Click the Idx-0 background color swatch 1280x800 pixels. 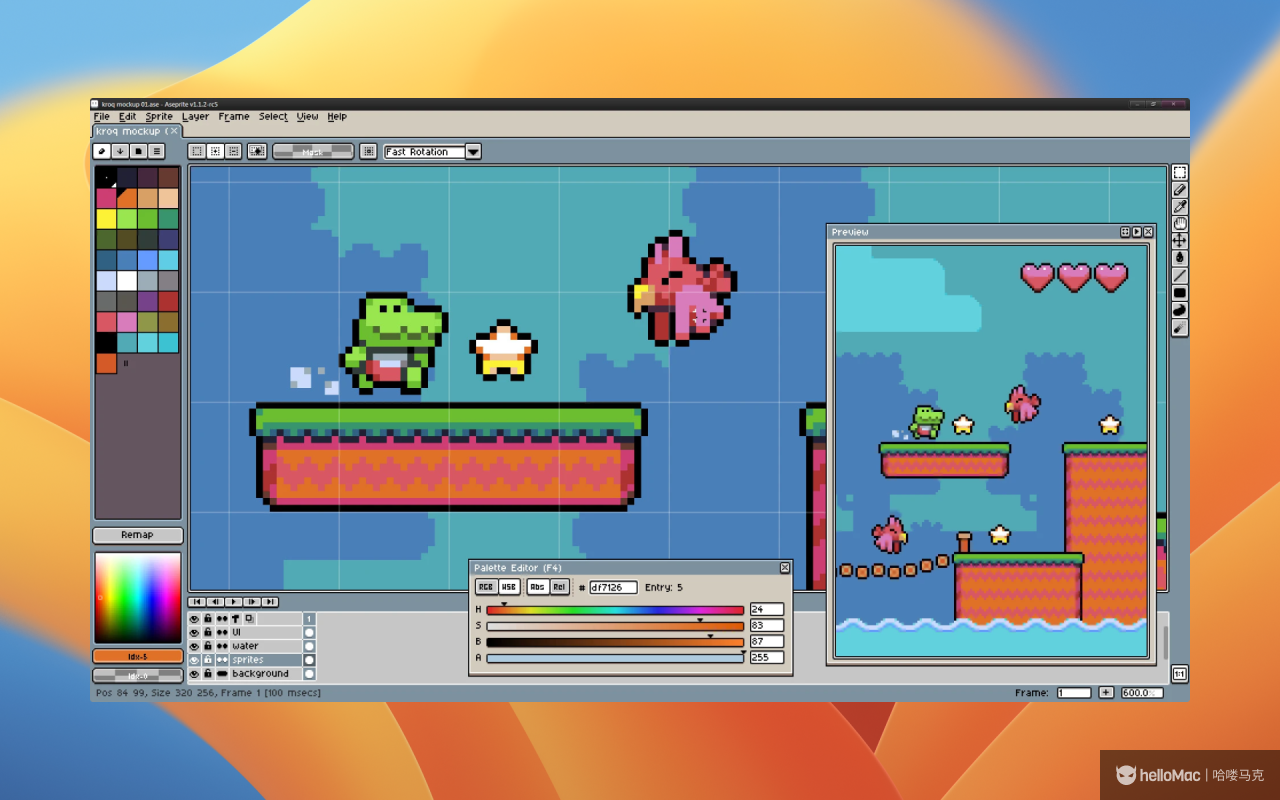click(x=137, y=676)
